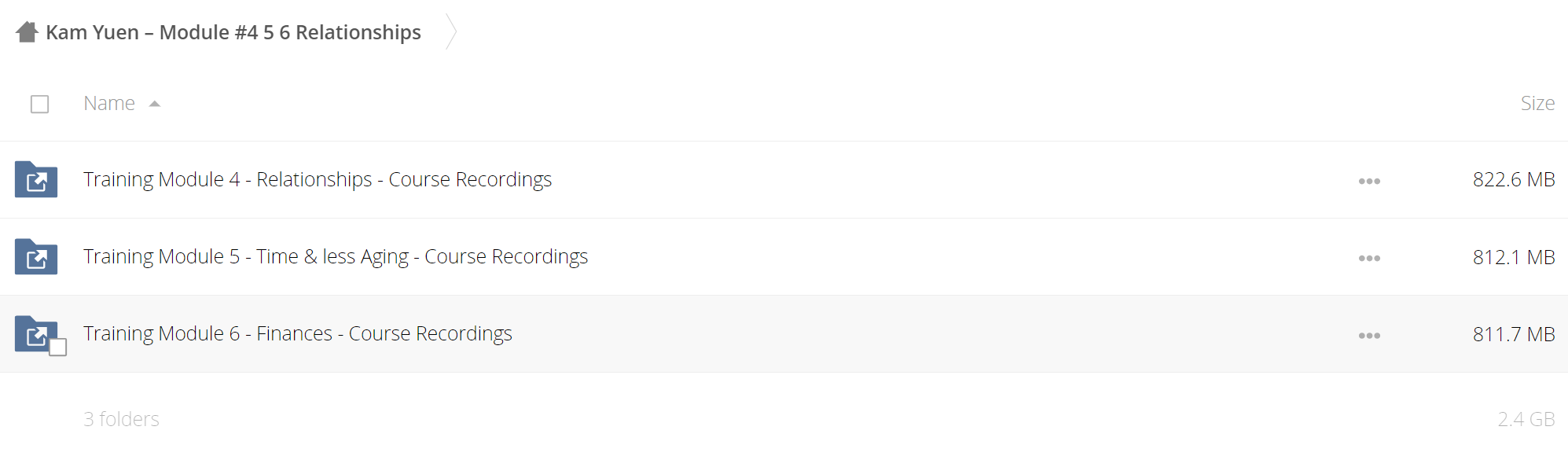Sort files by the Name column

click(109, 103)
